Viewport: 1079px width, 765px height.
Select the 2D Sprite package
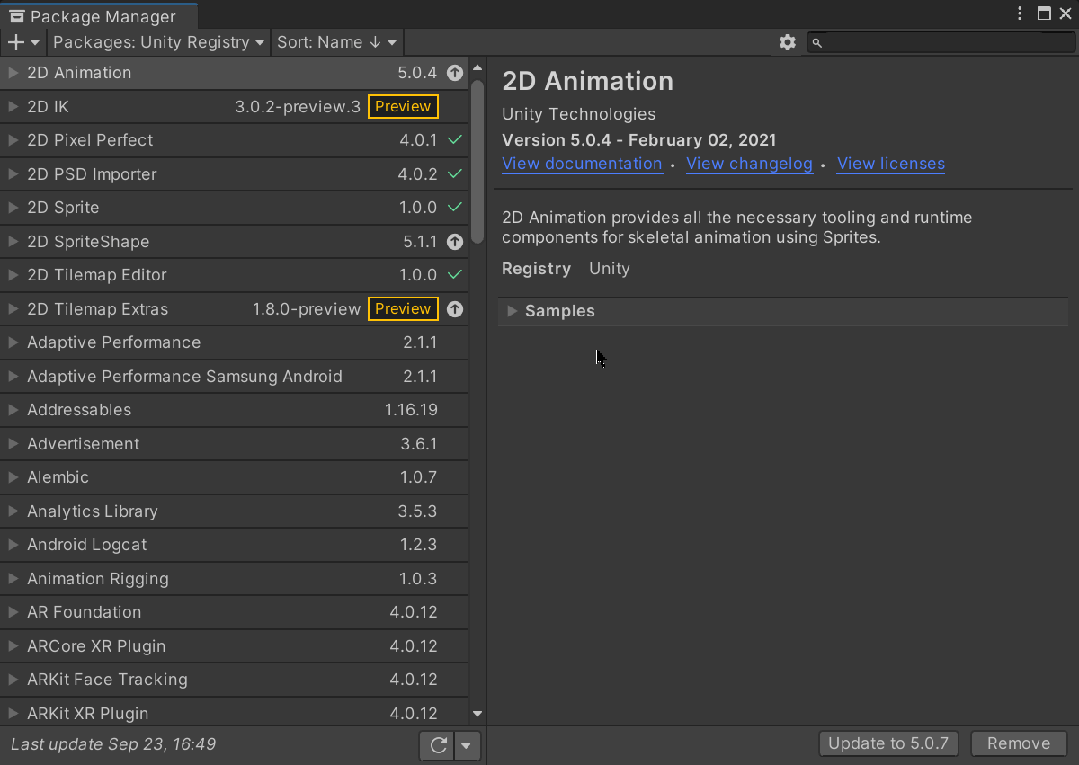234,207
